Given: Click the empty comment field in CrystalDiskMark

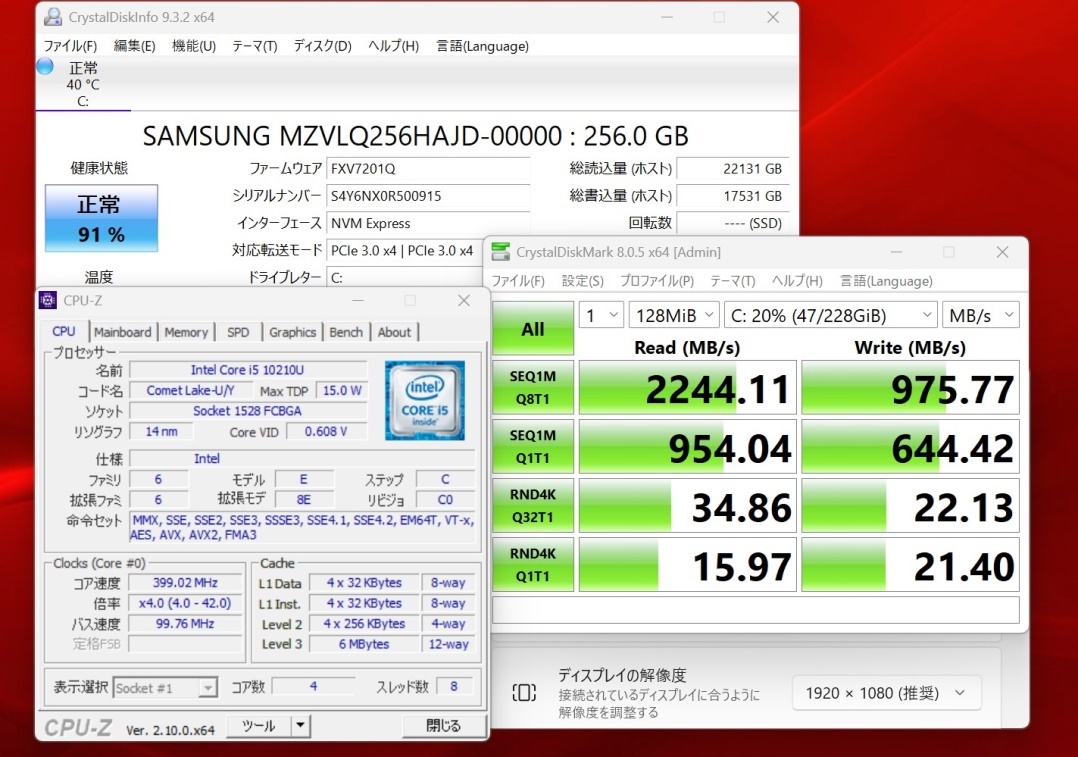Looking at the screenshot, I should pos(756,610).
